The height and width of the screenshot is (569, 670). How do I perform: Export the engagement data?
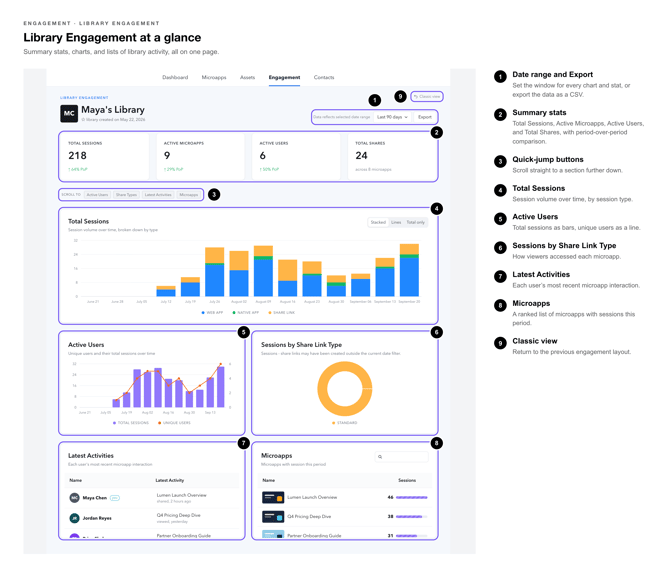tap(425, 117)
